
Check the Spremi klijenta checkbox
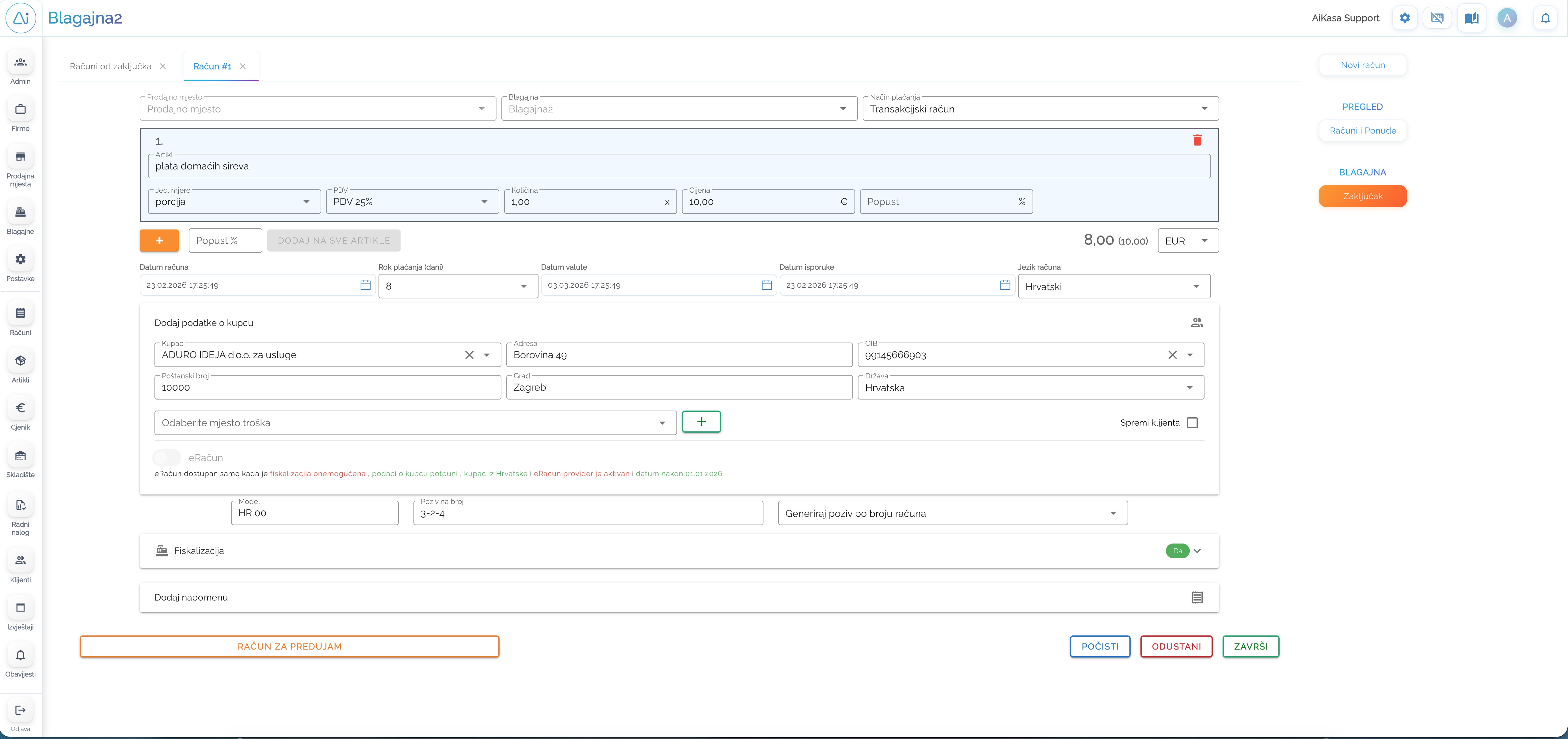point(1192,423)
